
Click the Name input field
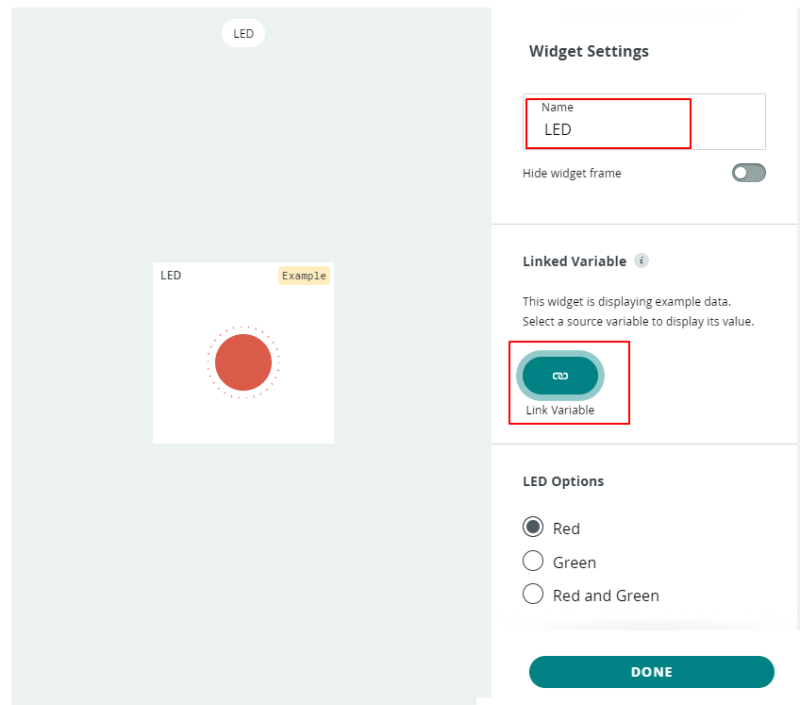644,121
